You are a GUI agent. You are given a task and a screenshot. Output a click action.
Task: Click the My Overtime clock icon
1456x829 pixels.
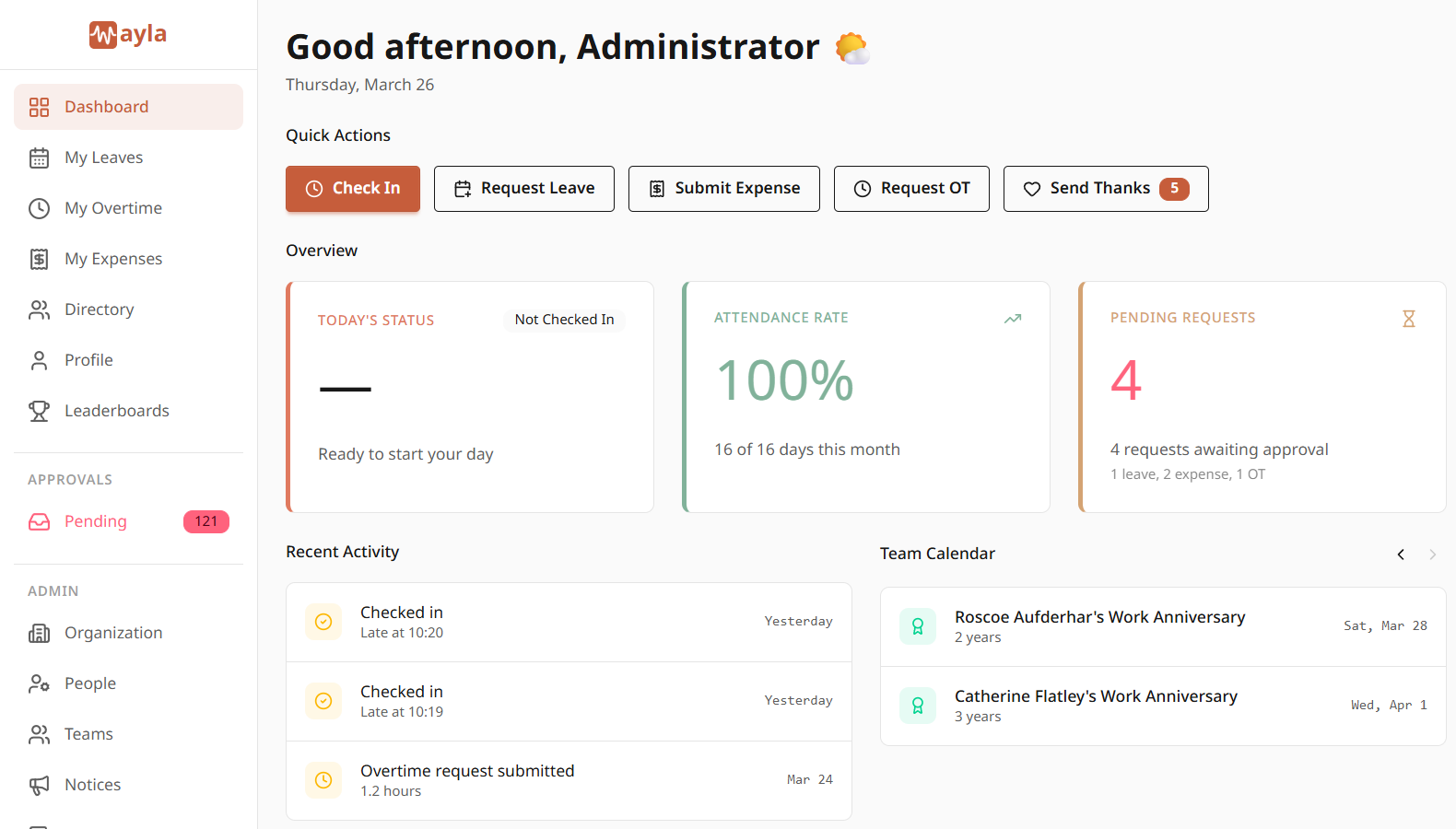(39, 208)
